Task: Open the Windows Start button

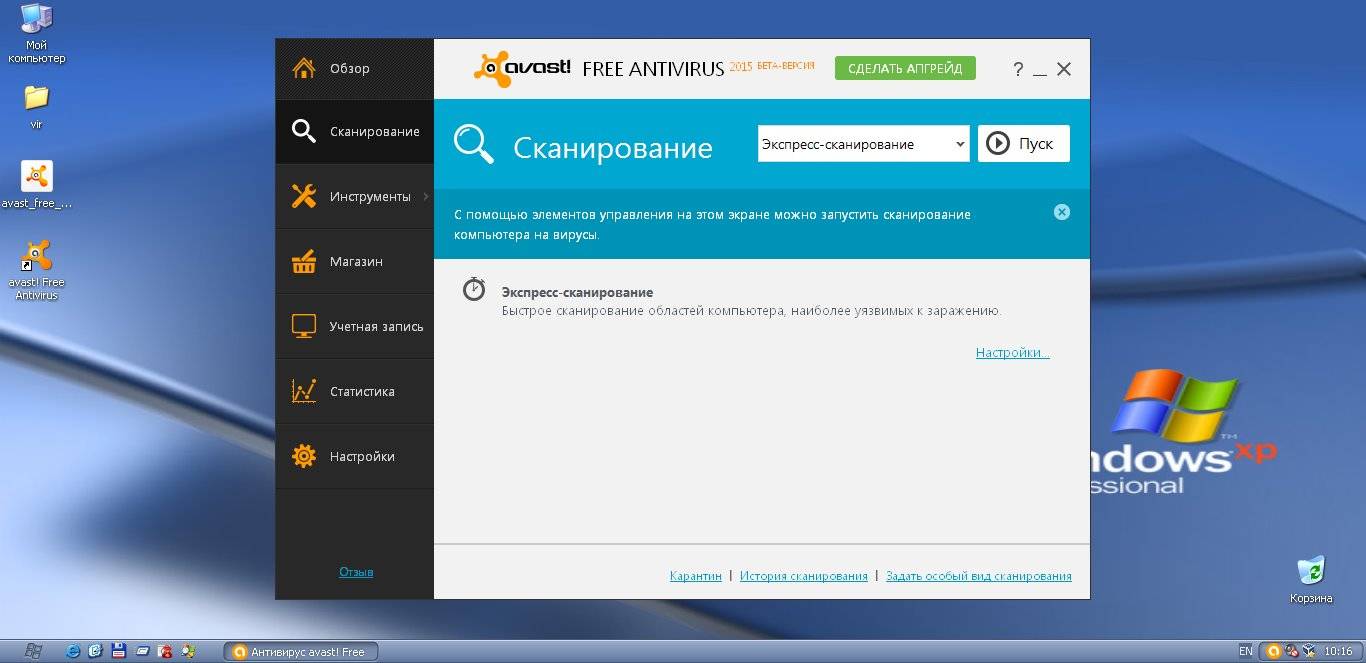Action: [x=32, y=651]
